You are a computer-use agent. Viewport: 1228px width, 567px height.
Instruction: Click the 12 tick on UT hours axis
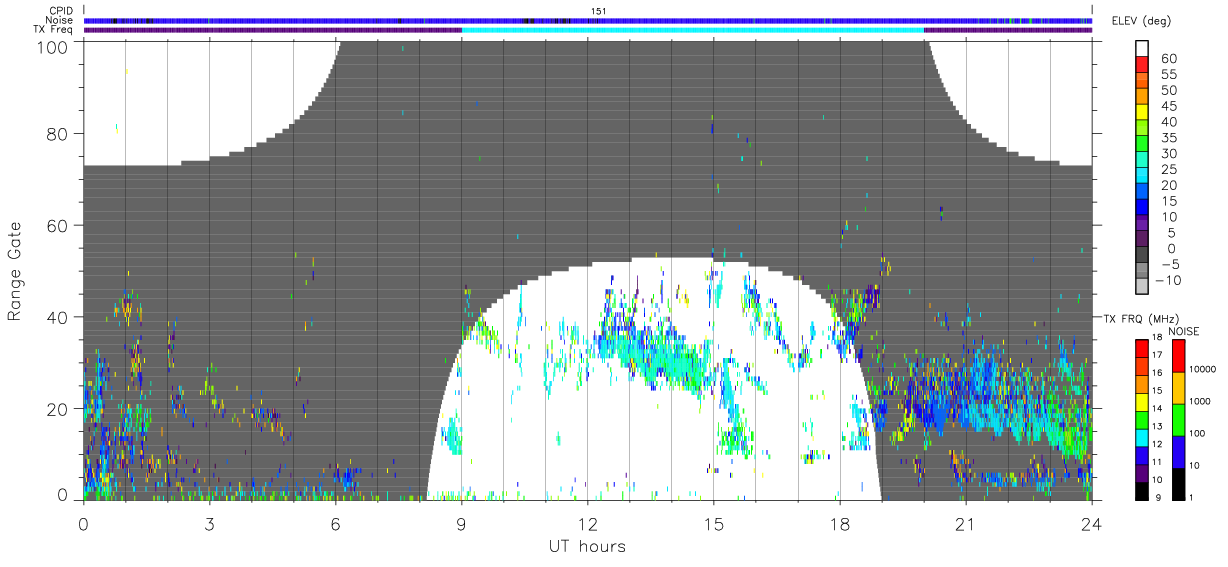pos(587,523)
